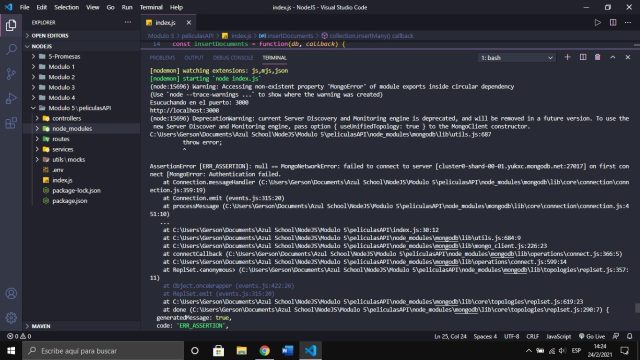Select terminal from 1: bash dropdown
This screenshot has height=360, width=640.
(517, 58)
